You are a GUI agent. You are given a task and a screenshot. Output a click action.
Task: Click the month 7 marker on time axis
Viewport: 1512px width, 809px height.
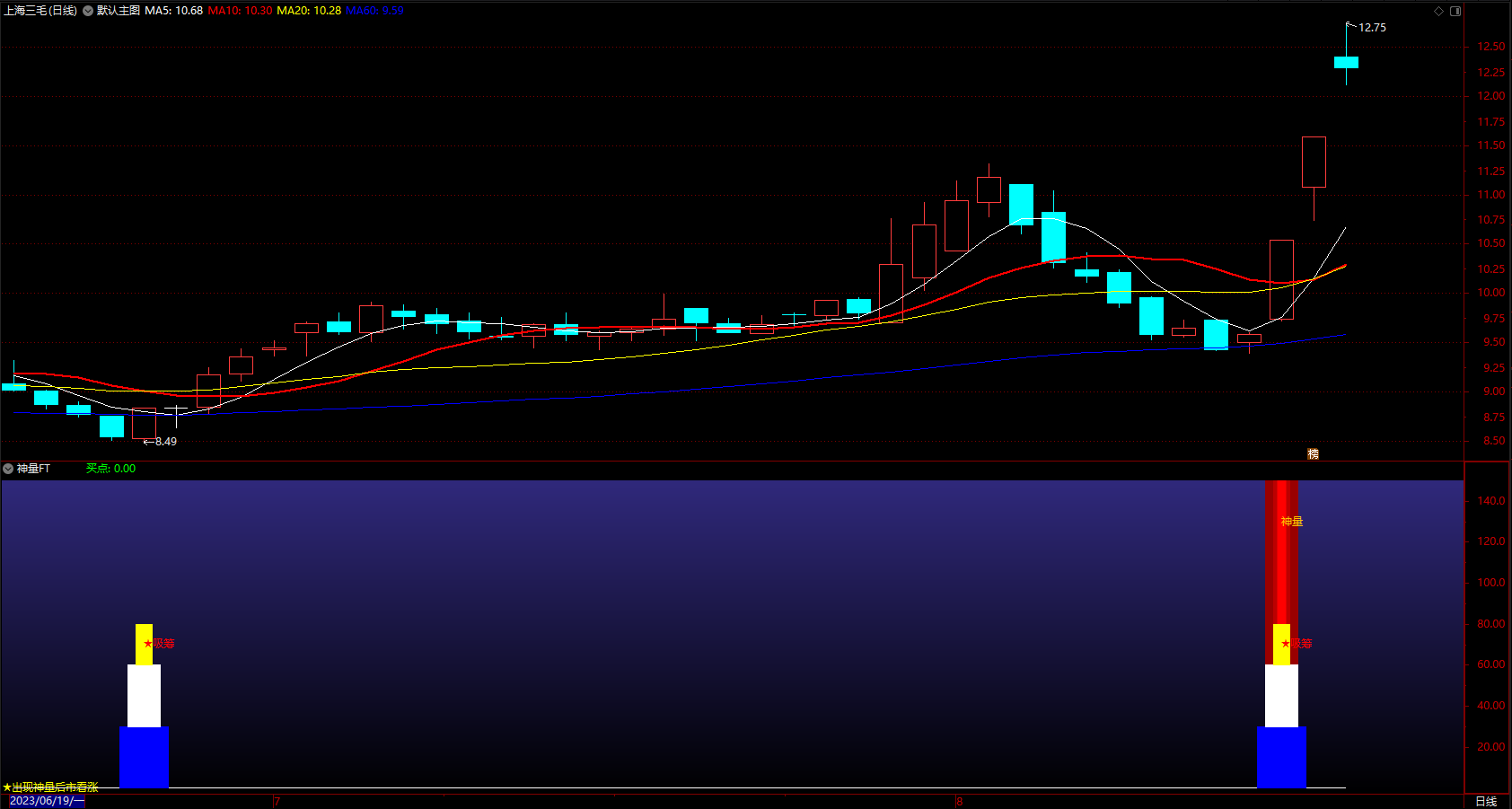(277, 802)
